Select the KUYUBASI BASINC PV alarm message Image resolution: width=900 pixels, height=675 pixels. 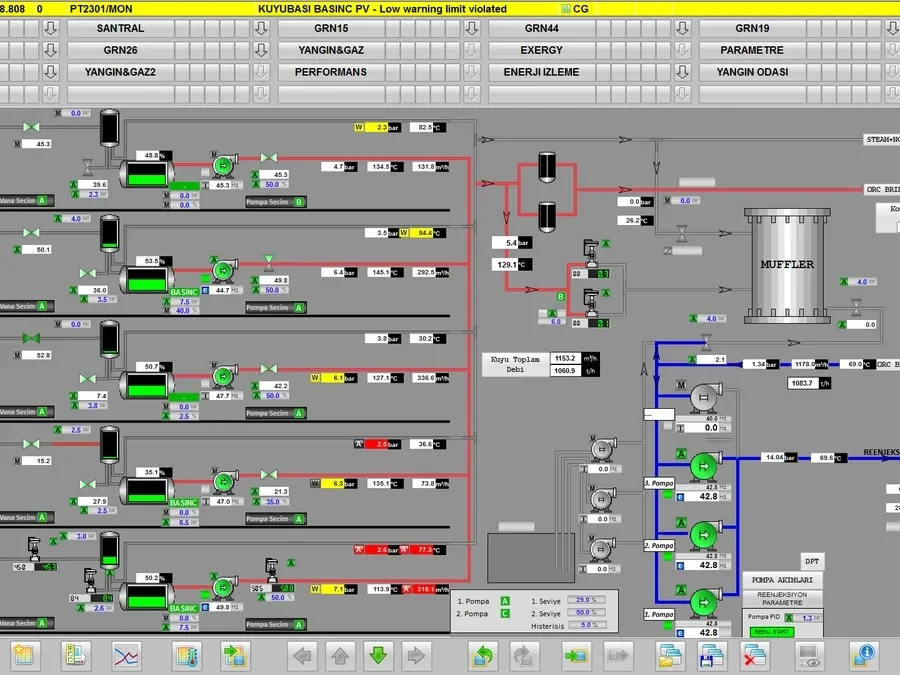tap(382, 9)
